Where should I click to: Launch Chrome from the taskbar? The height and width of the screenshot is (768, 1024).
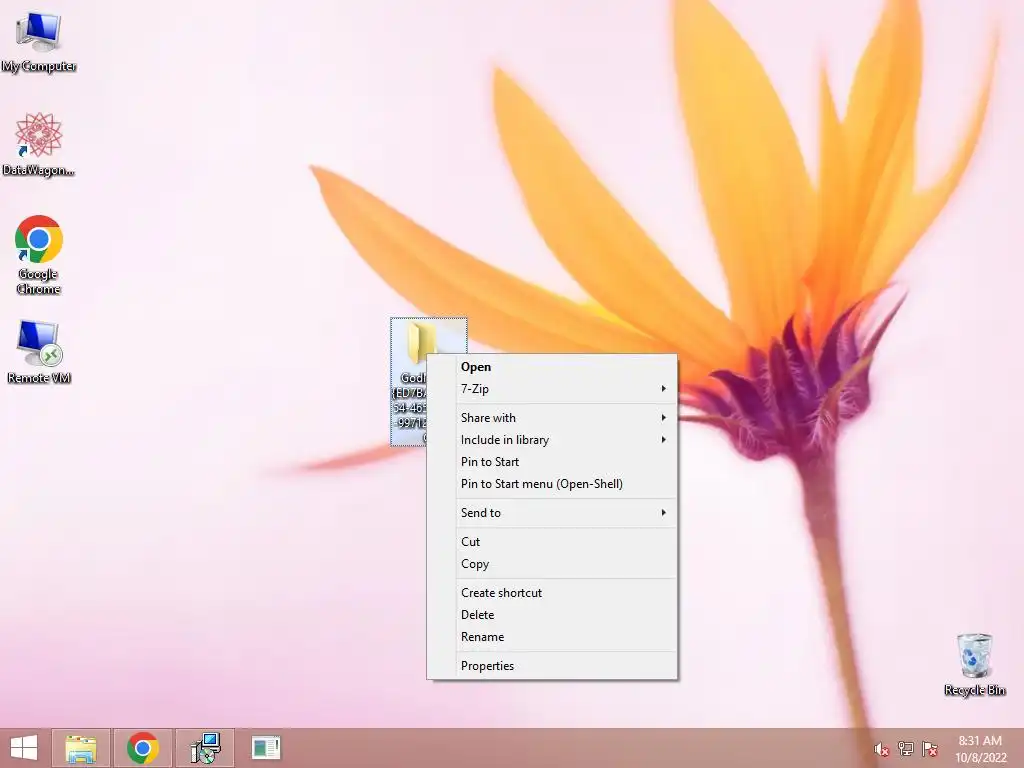click(x=142, y=748)
